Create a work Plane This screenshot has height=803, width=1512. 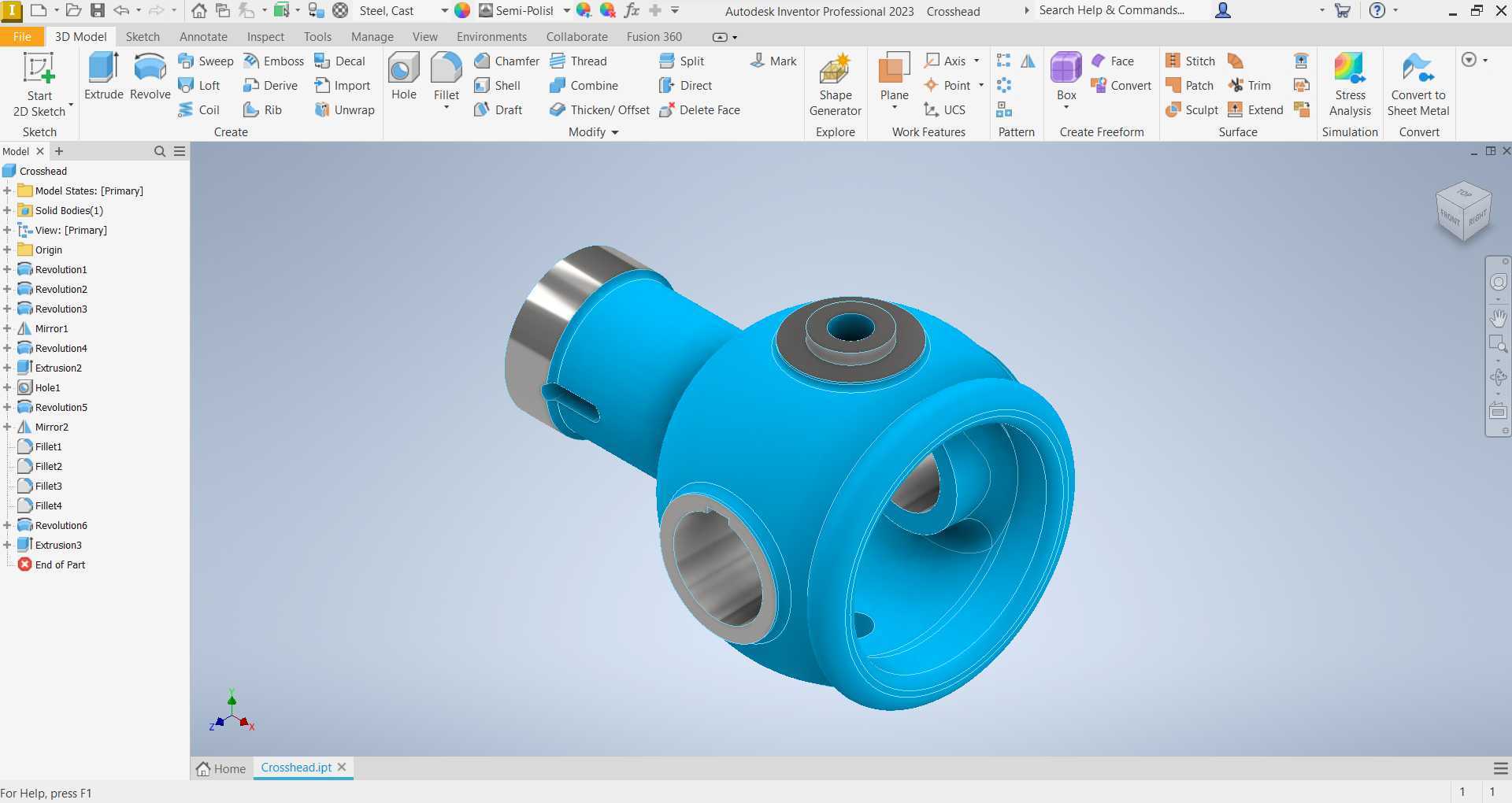click(895, 76)
